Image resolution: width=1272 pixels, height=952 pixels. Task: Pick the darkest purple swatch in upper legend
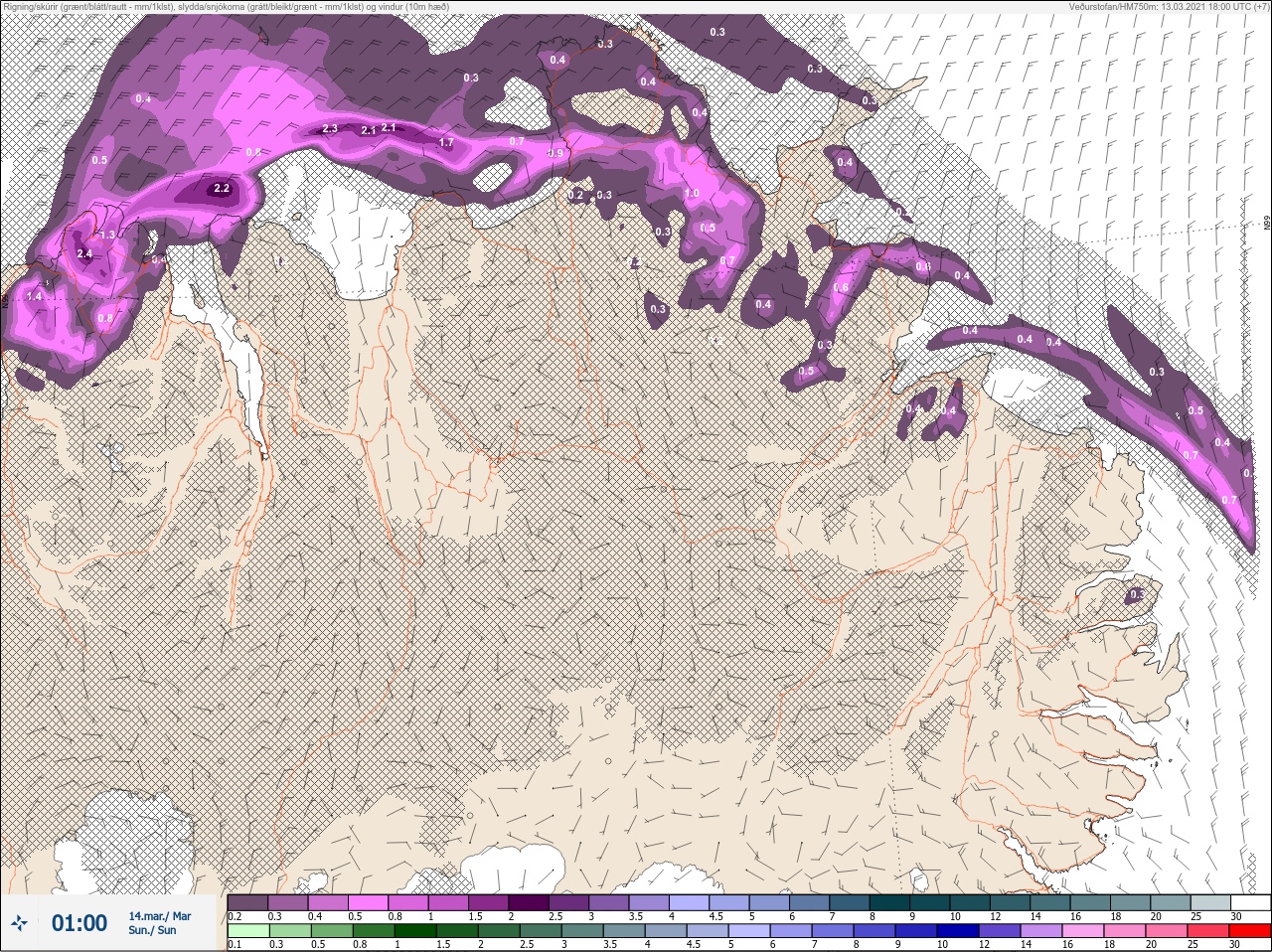[x=529, y=902]
